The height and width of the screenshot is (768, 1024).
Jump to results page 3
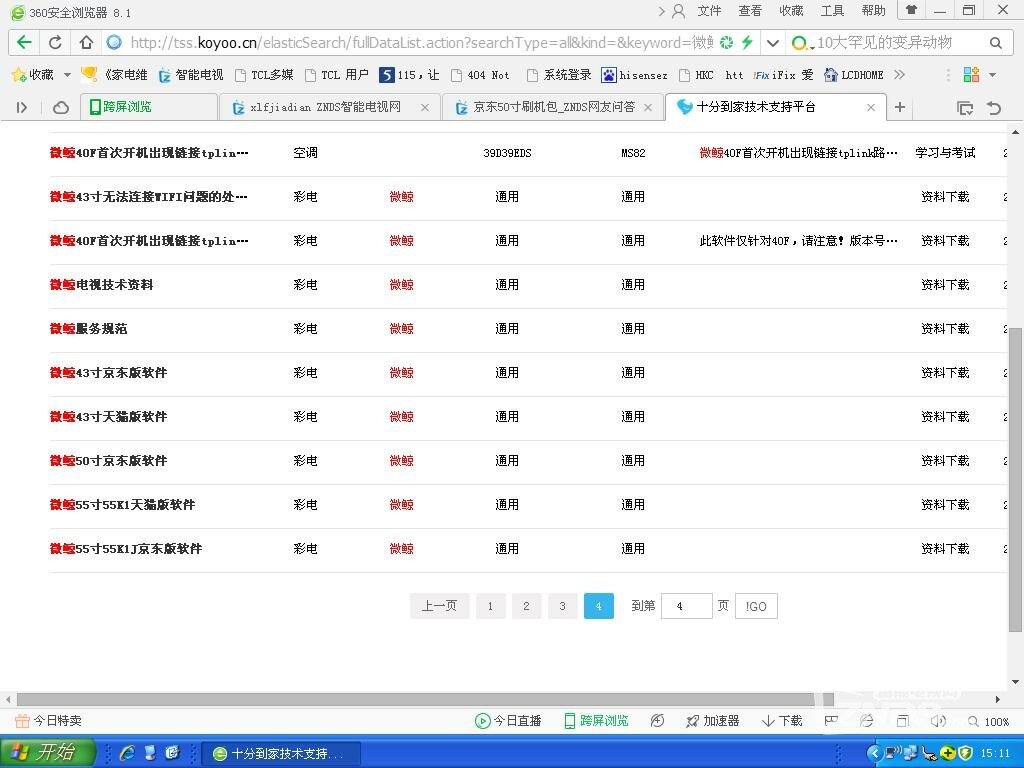pyautogui.click(x=562, y=606)
